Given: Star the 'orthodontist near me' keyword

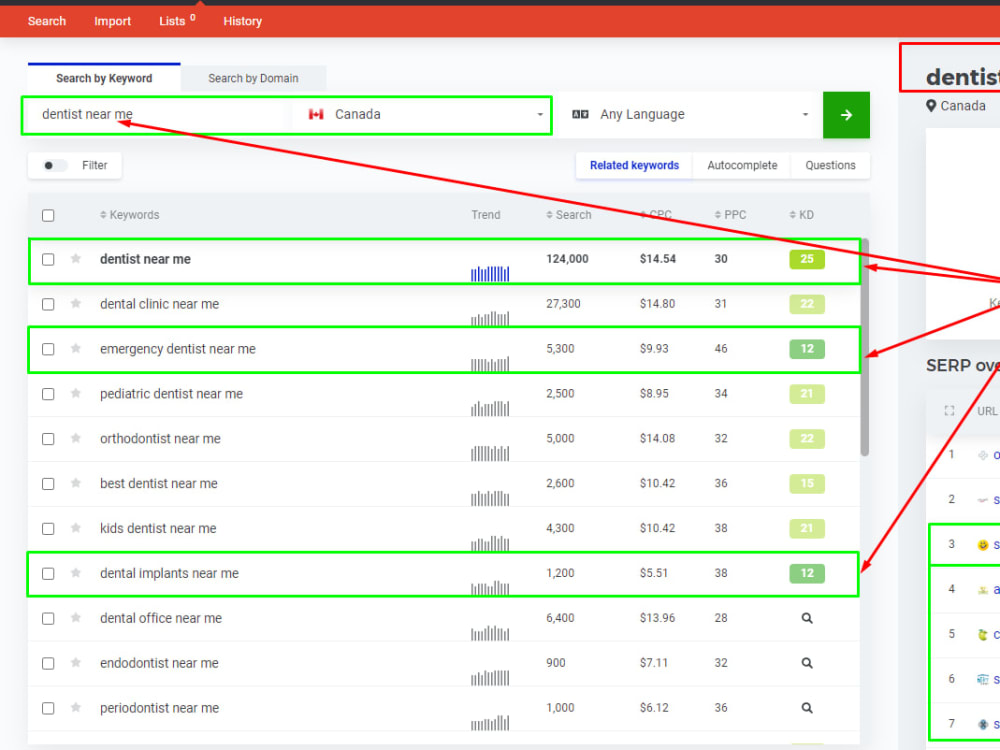Looking at the screenshot, I should [x=76, y=438].
